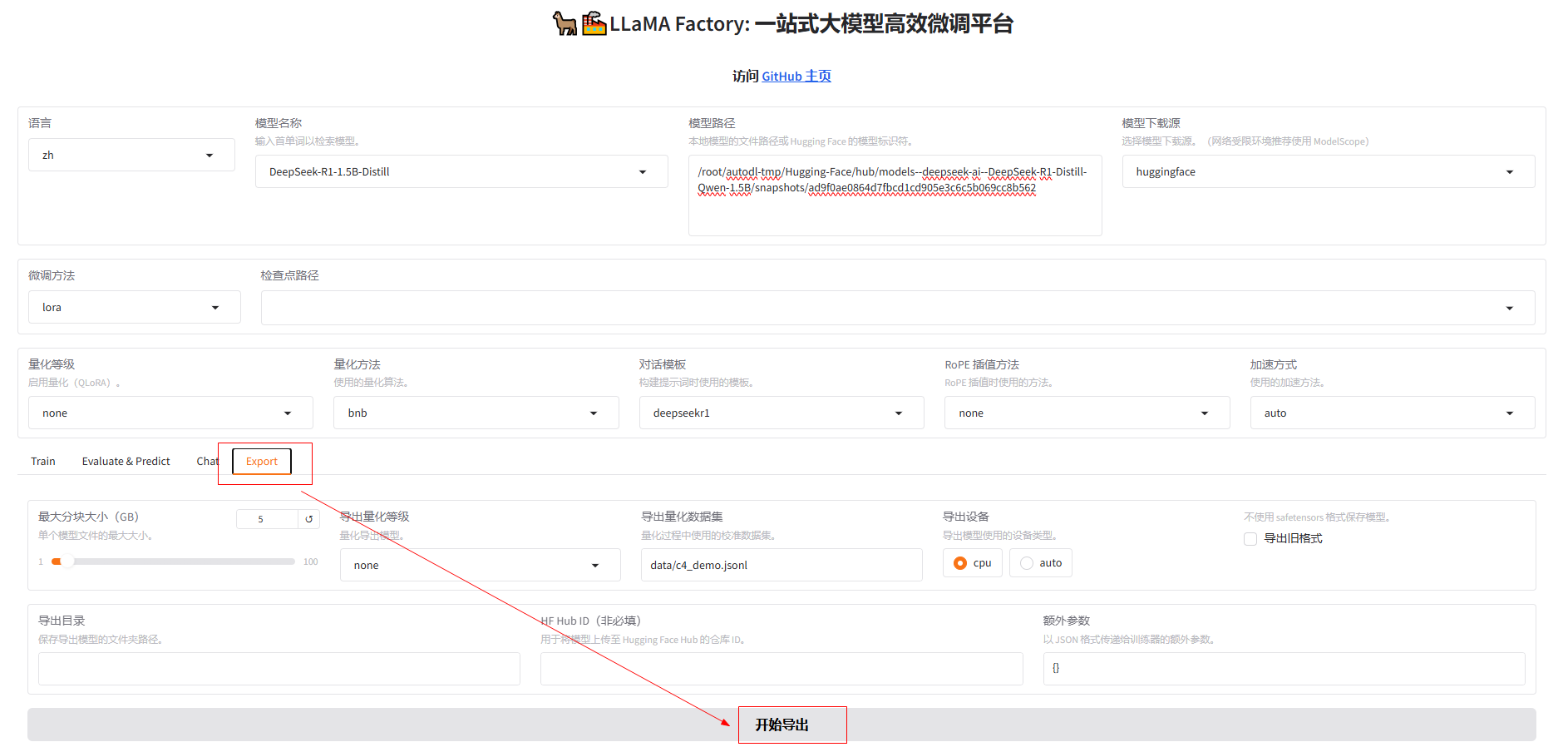Open the 加速方式 auto dropdown
Image resolution: width=1568 pixels, height=747 pixels.
[x=1393, y=413]
